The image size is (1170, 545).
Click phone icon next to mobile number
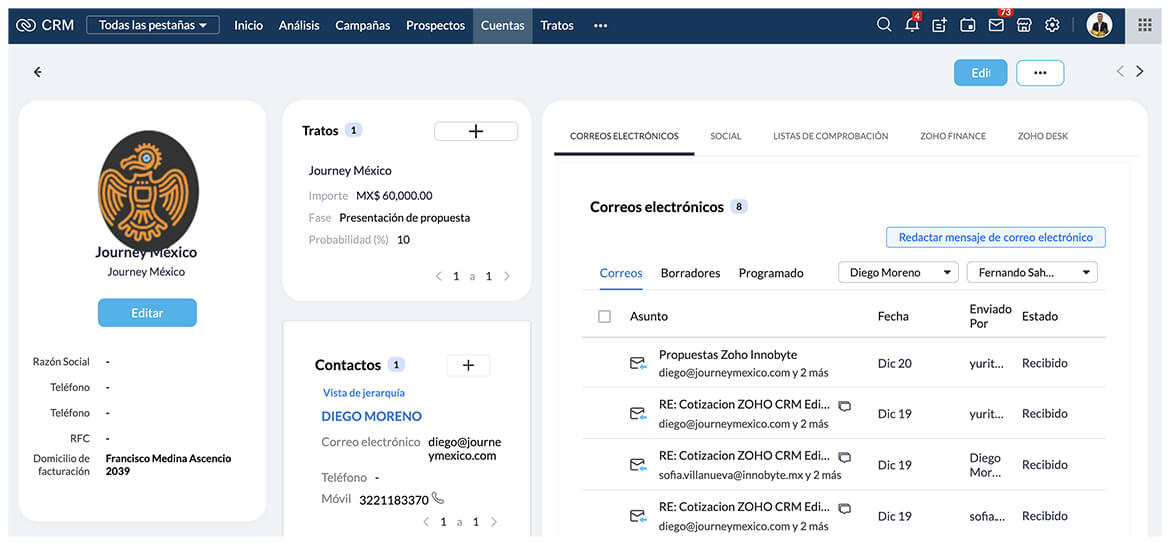(x=437, y=499)
